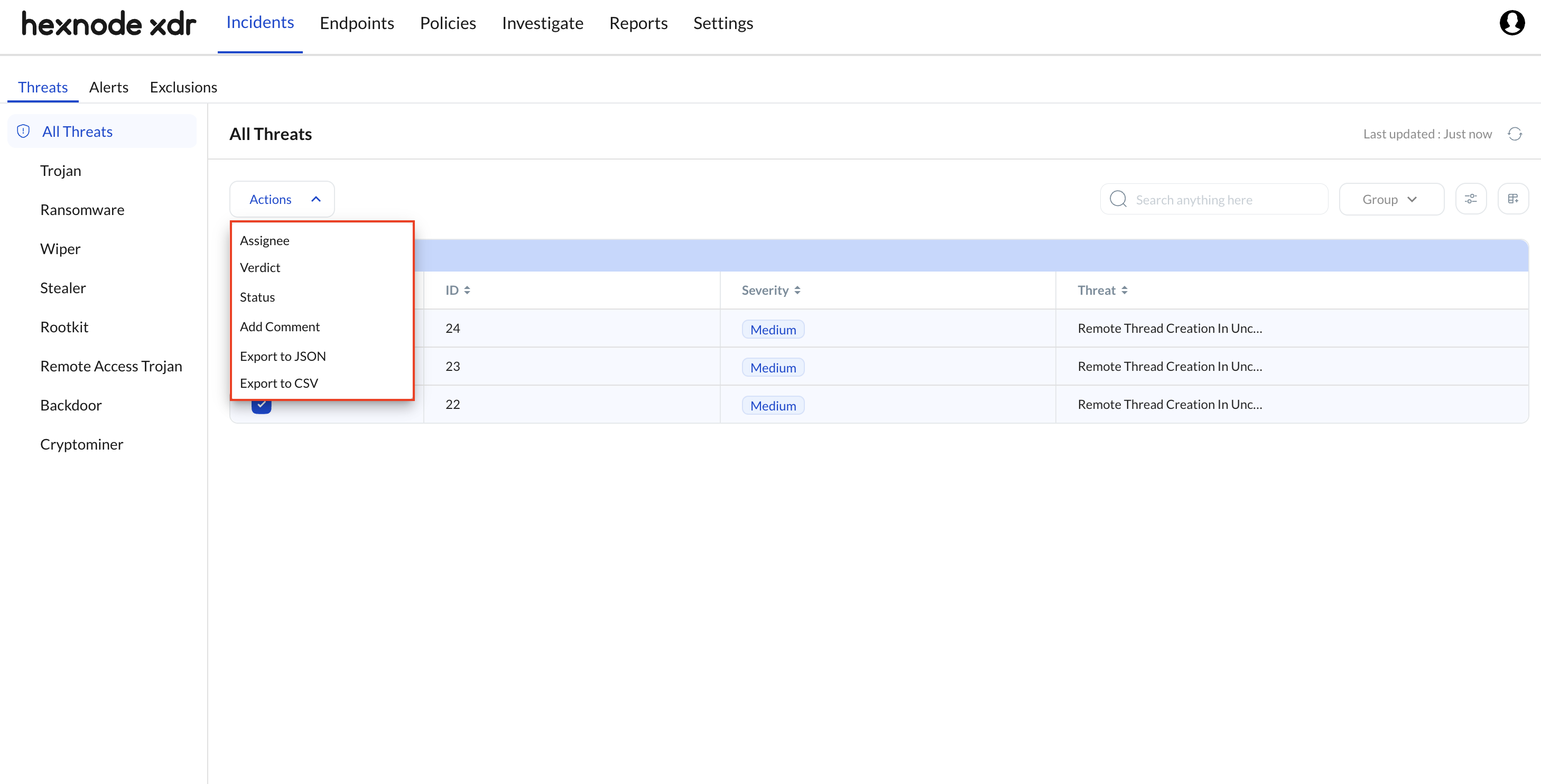1541x784 pixels.
Task: Select Export to JSON option
Action: [282, 356]
